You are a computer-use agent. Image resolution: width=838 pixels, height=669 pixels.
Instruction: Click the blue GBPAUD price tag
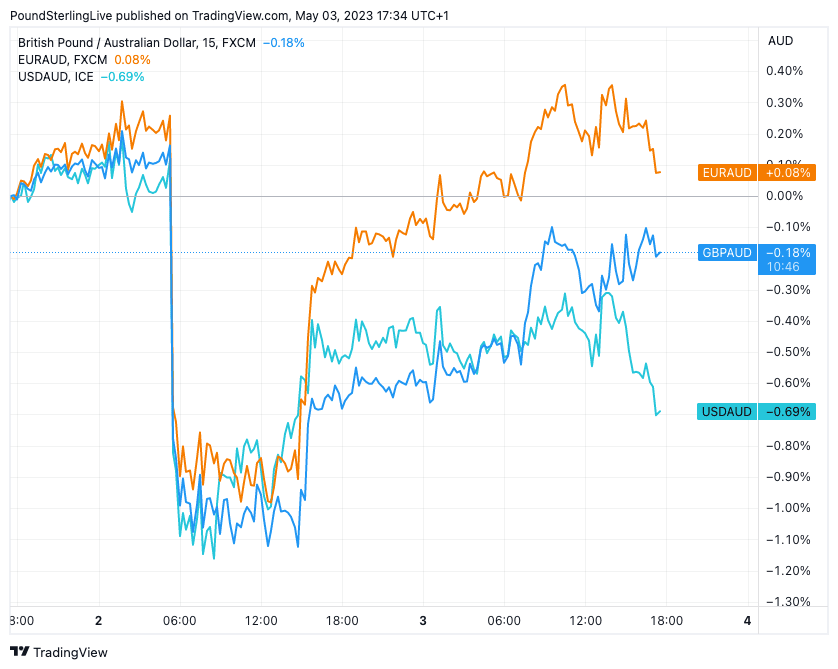click(757, 253)
